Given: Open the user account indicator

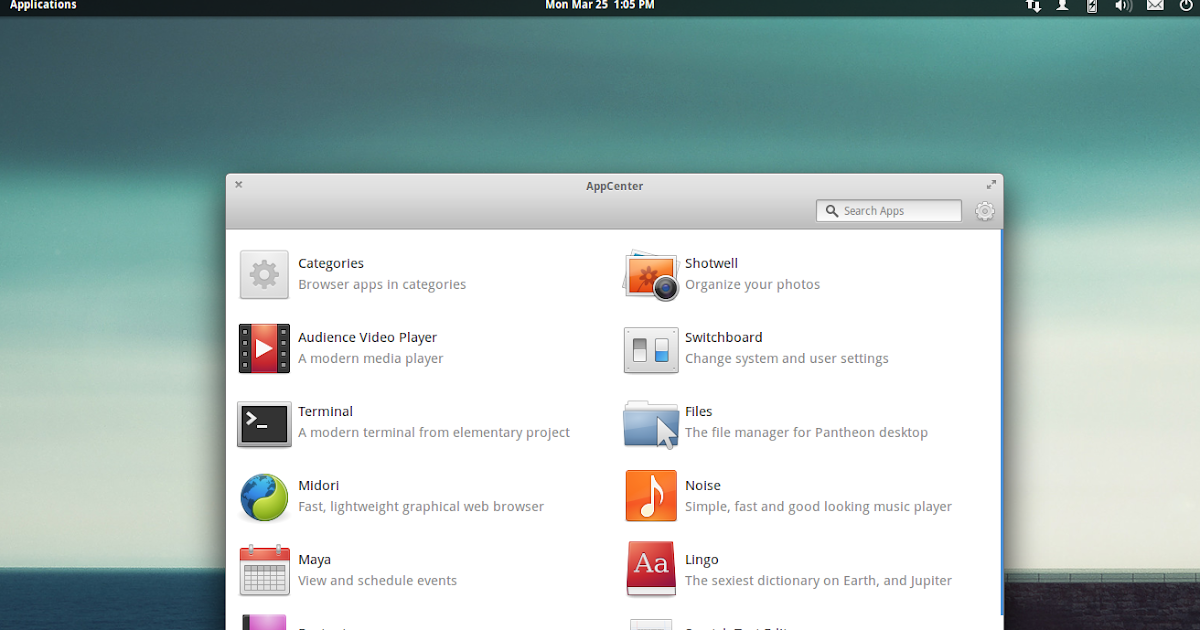Looking at the screenshot, I should point(1063,6).
